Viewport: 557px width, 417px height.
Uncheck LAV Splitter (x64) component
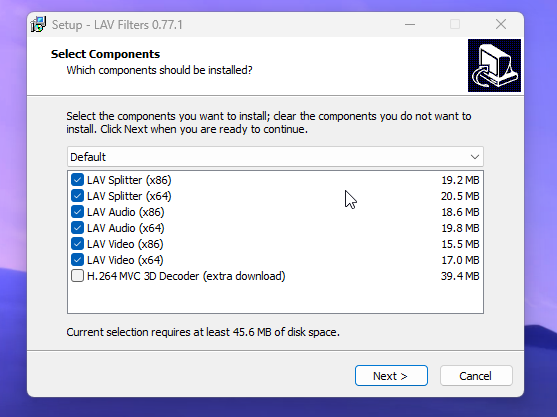click(77, 196)
